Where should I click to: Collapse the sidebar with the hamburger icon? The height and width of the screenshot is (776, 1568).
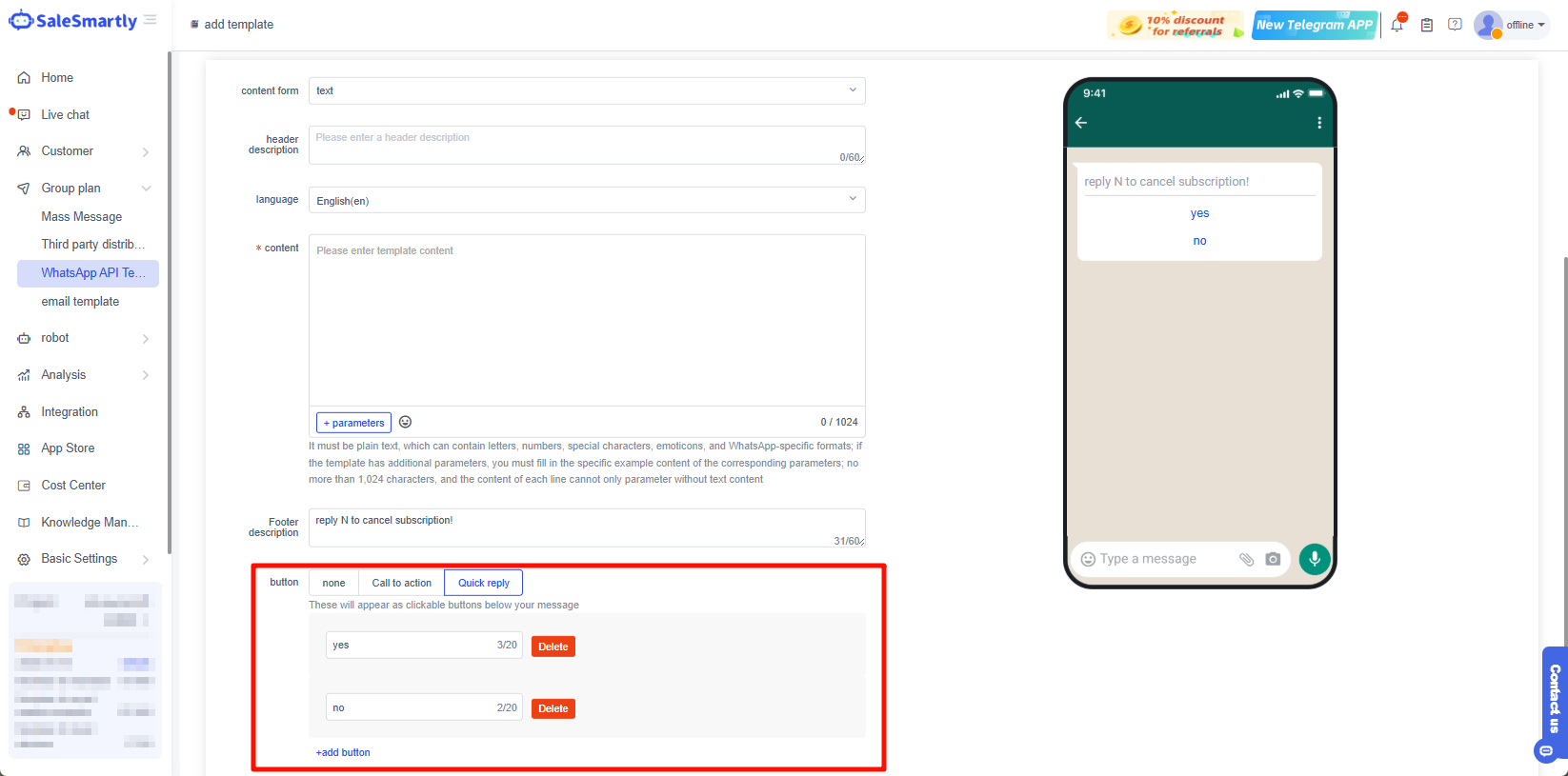coord(151,20)
